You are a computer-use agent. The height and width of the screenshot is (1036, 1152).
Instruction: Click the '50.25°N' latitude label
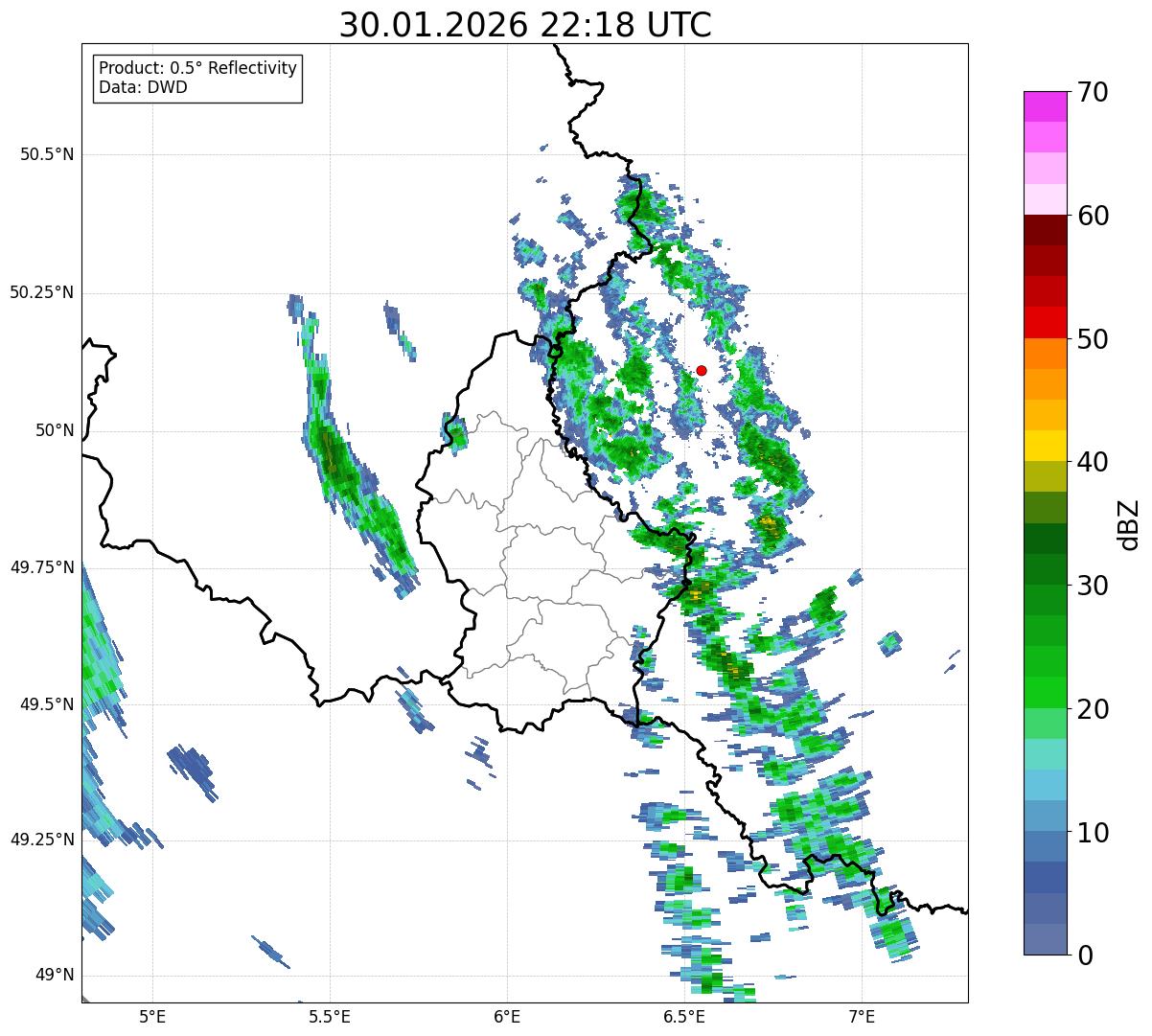click(x=42, y=292)
